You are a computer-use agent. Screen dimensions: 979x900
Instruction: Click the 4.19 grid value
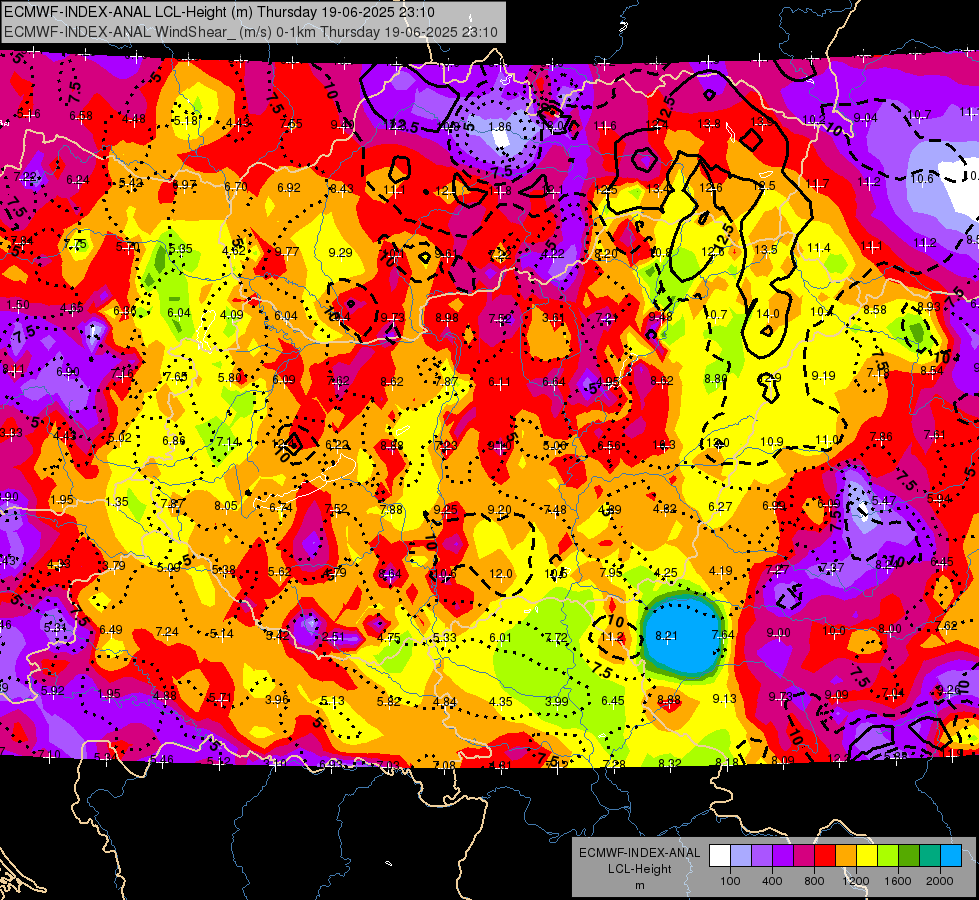(721, 570)
